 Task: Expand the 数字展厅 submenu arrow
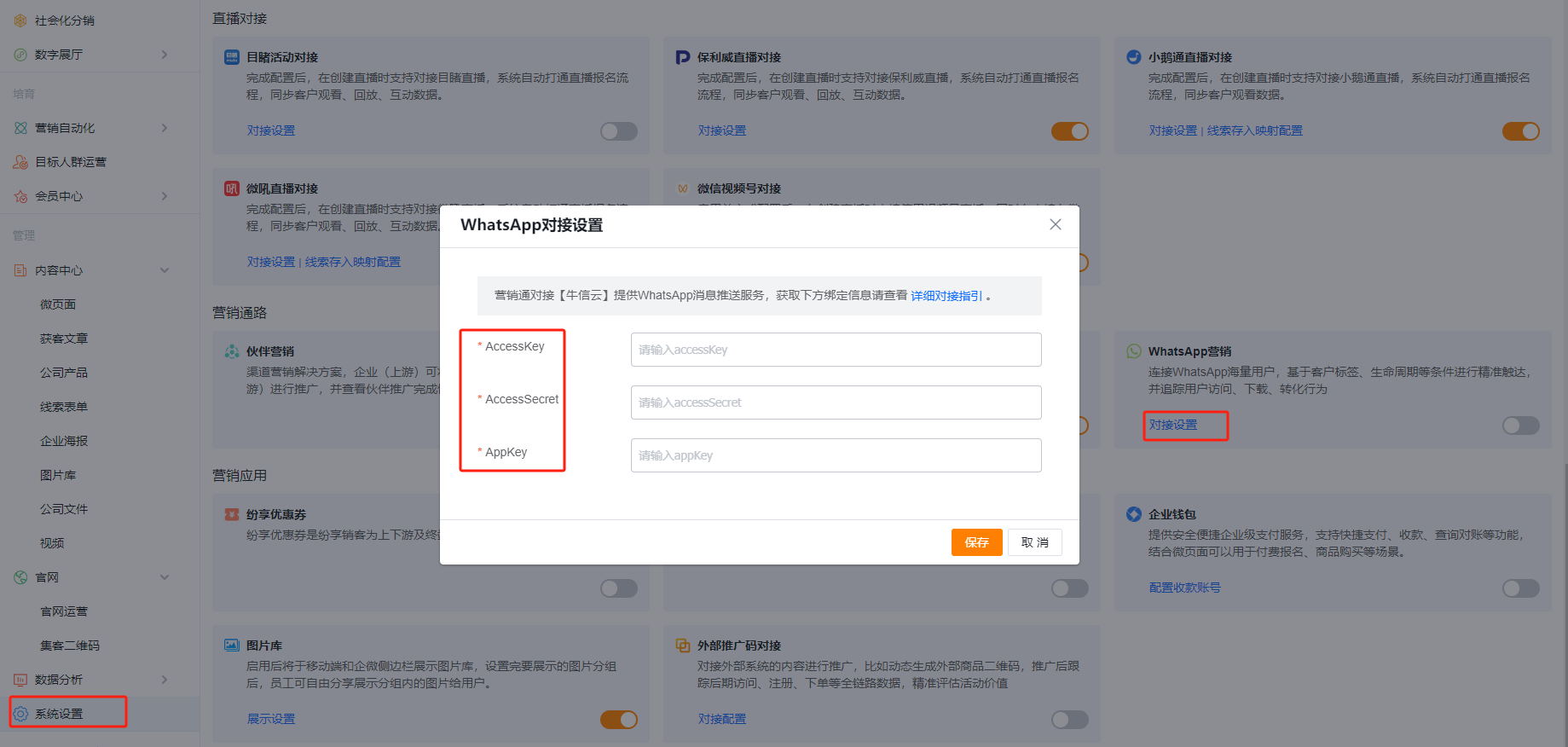tap(165, 55)
